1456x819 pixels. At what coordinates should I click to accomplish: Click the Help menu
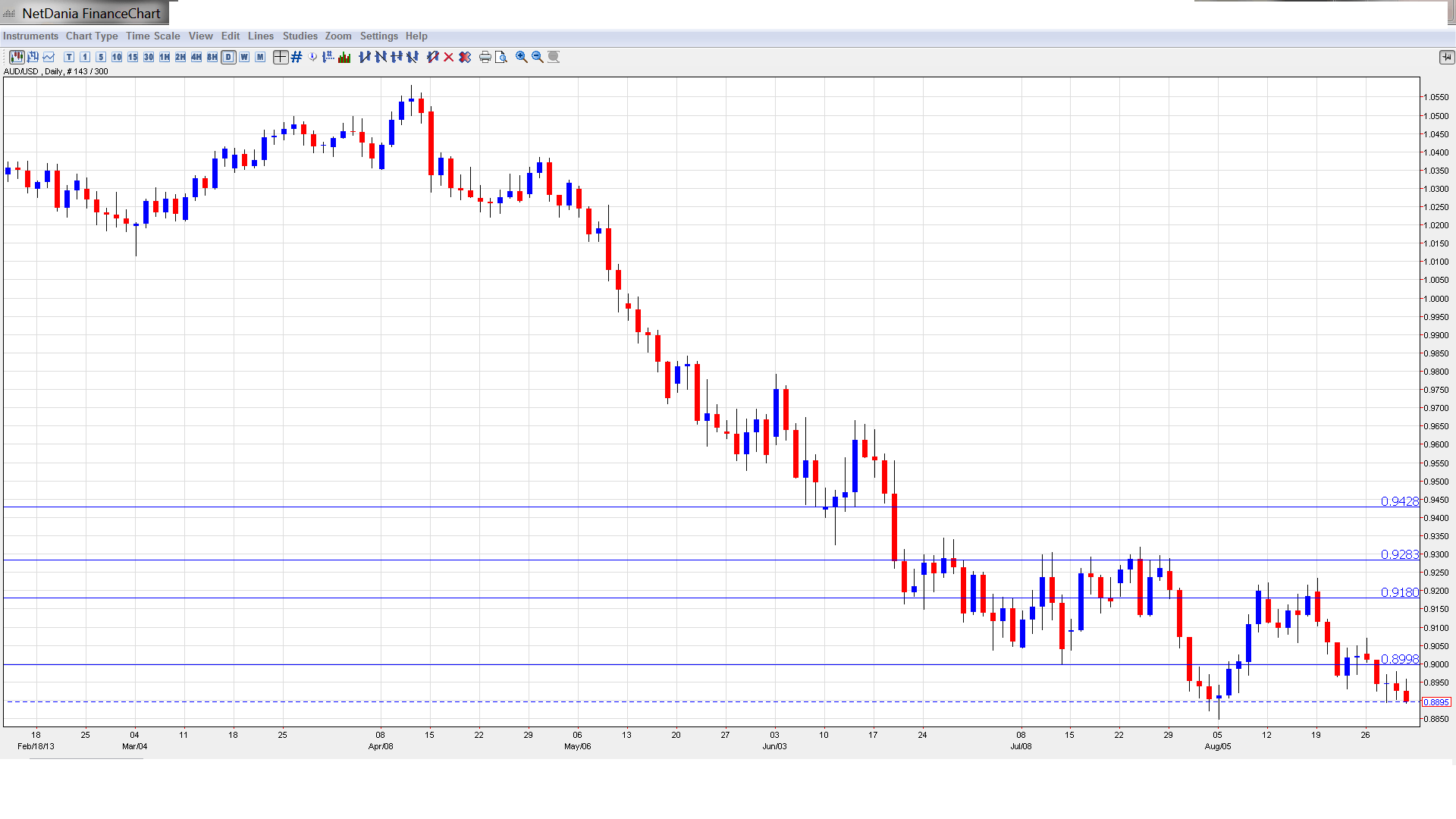pos(416,36)
